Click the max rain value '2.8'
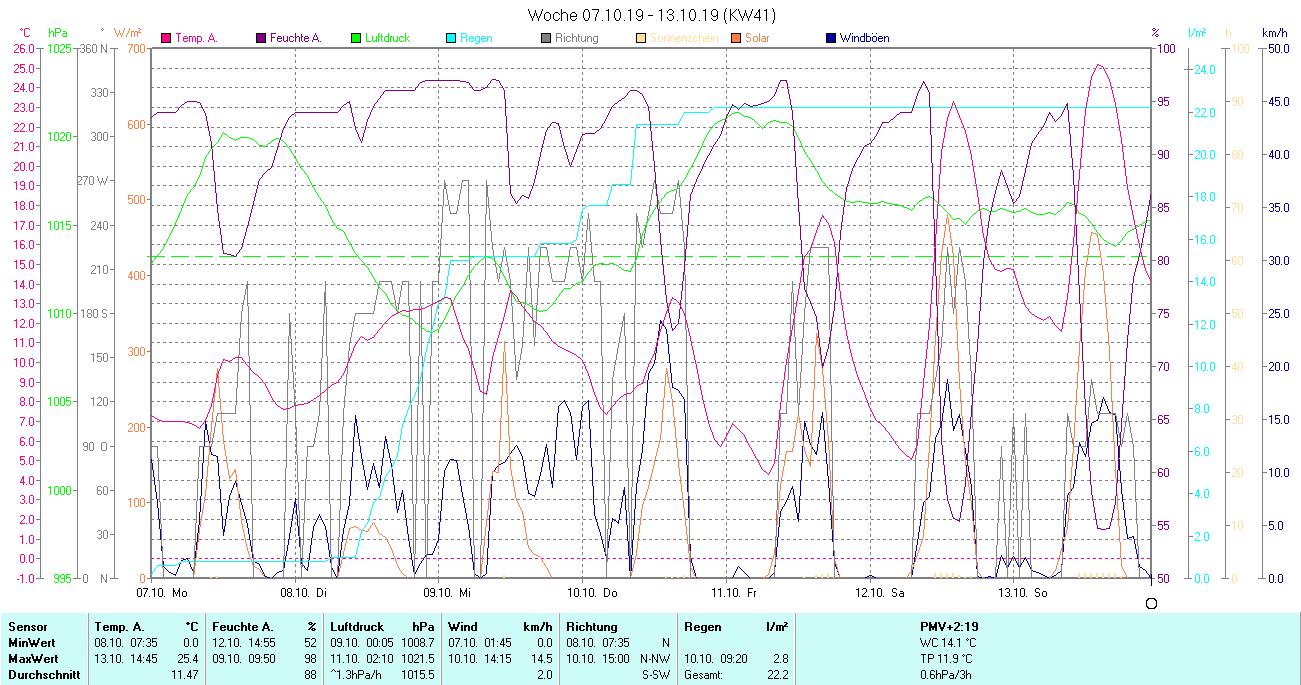The height and width of the screenshot is (685, 1301). click(780, 659)
